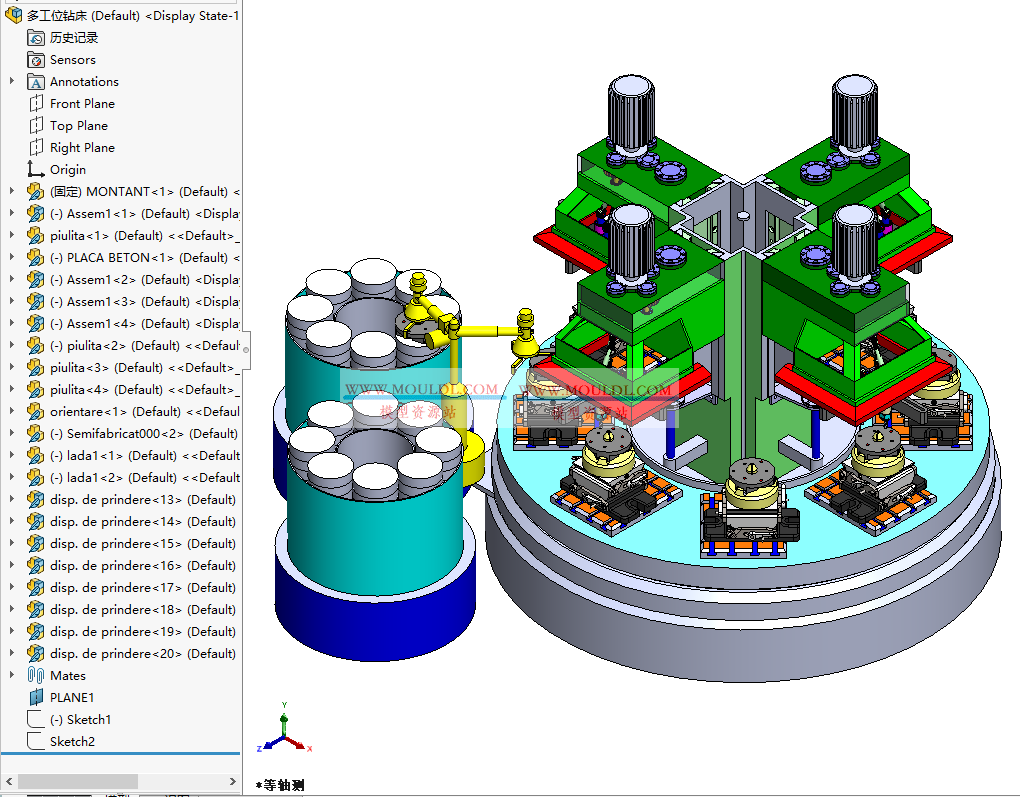Viewport: 1020px width, 797px height.
Task: Click the XYZ orientation triad
Action: (x=285, y=732)
